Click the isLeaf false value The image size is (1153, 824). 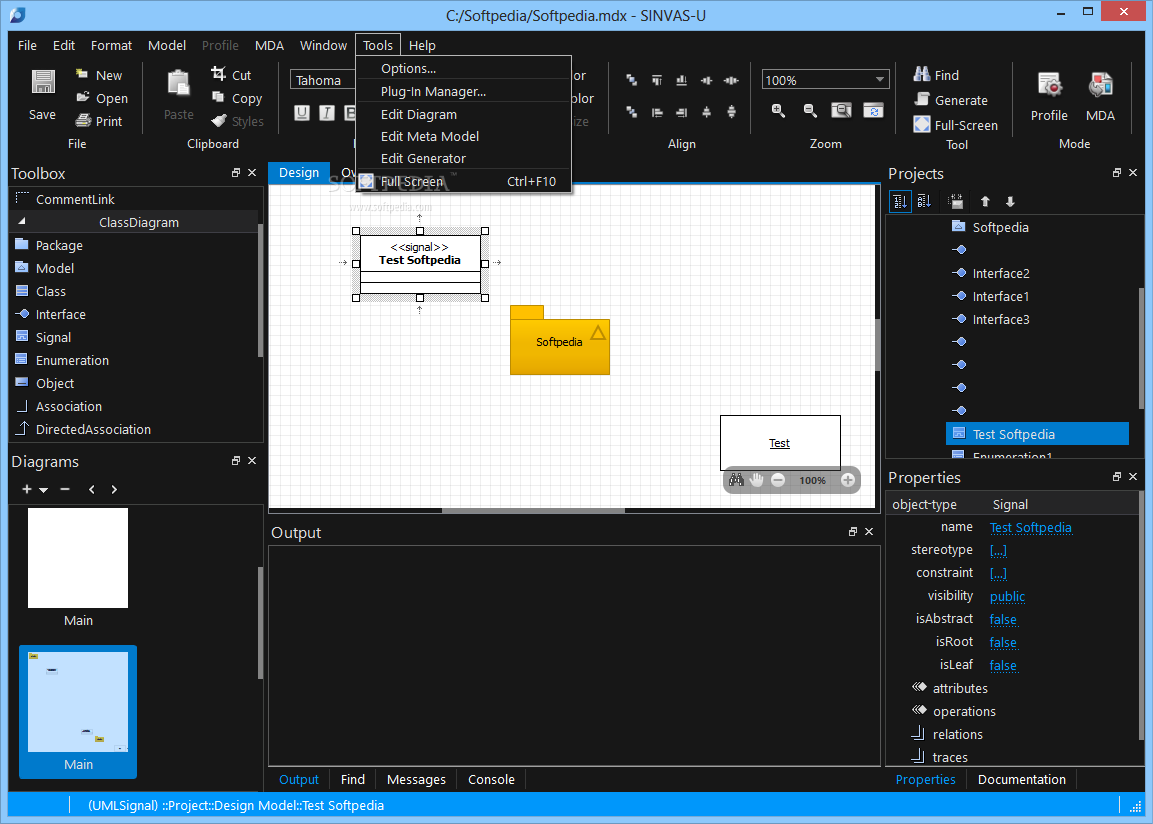[1003, 665]
